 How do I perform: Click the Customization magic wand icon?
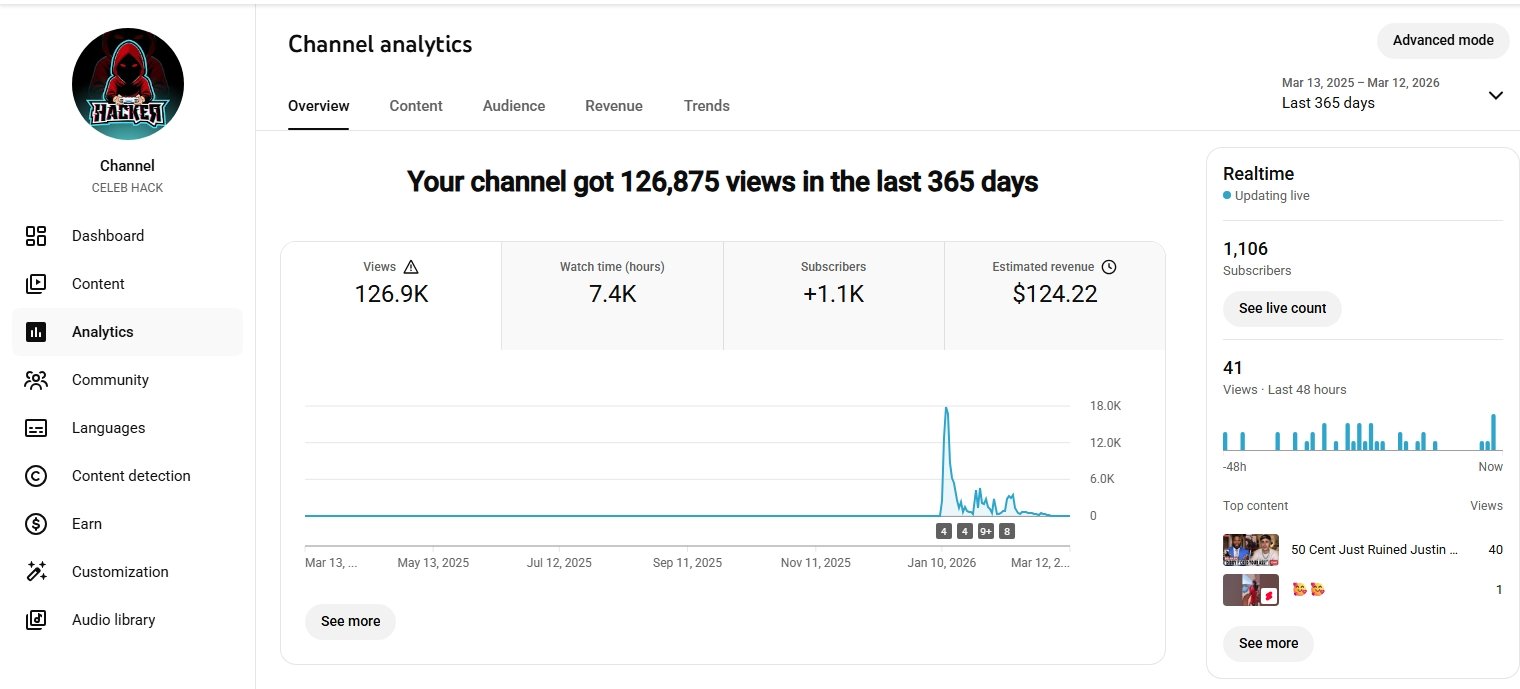36,572
